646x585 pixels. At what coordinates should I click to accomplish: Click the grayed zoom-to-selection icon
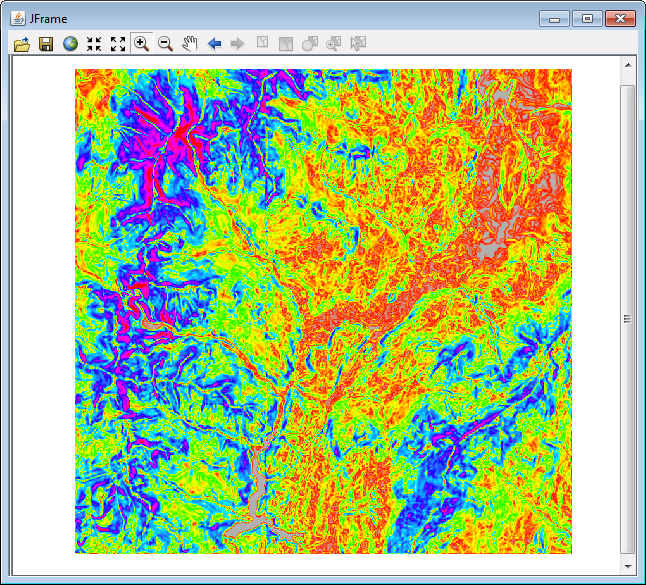point(334,44)
